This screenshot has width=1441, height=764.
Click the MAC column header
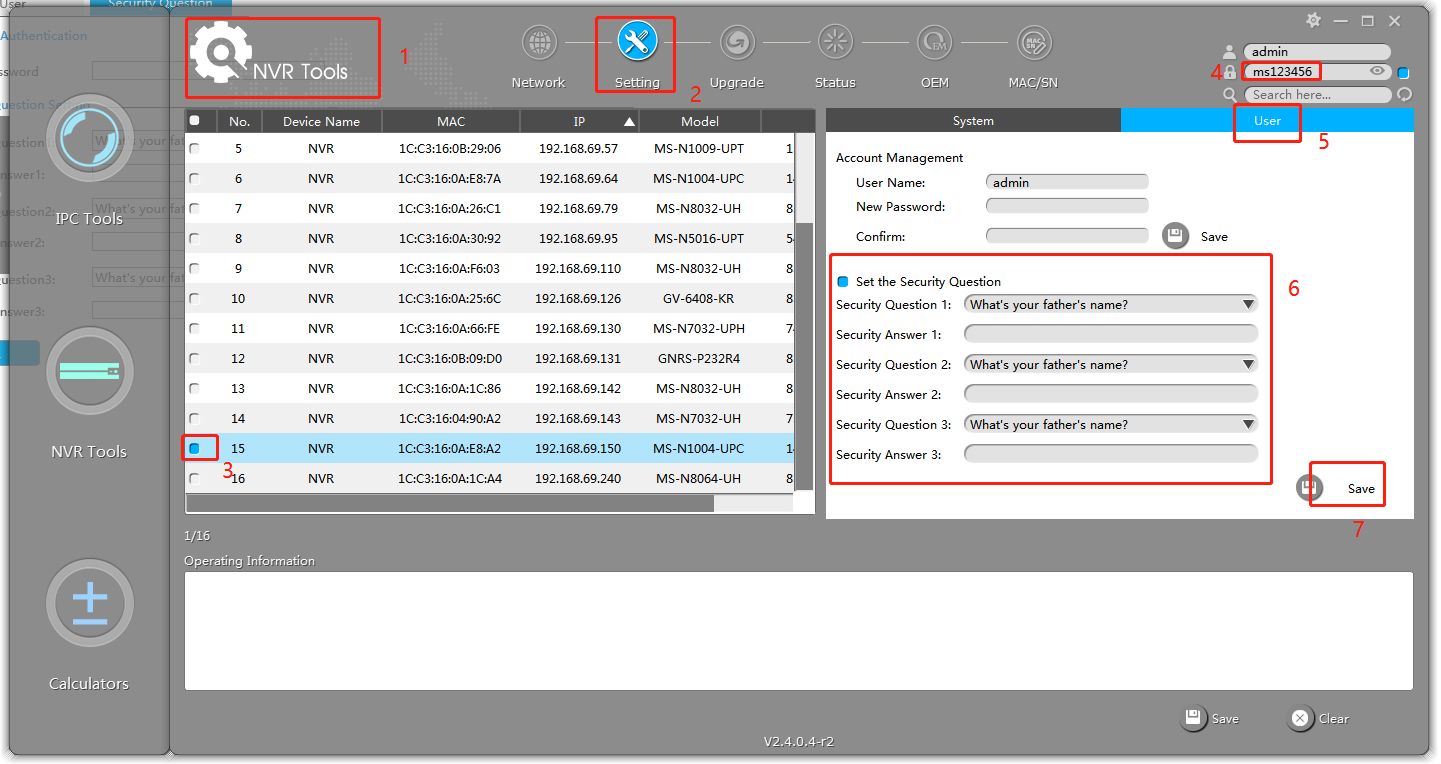tap(451, 122)
